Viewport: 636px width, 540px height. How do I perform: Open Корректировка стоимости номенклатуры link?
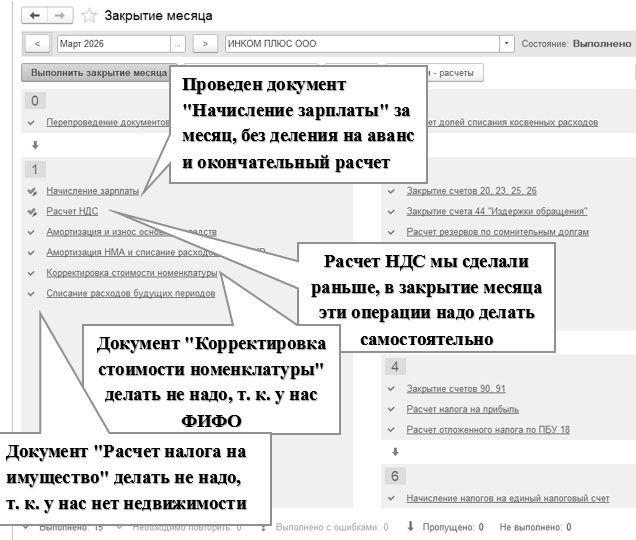(x=132, y=273)
